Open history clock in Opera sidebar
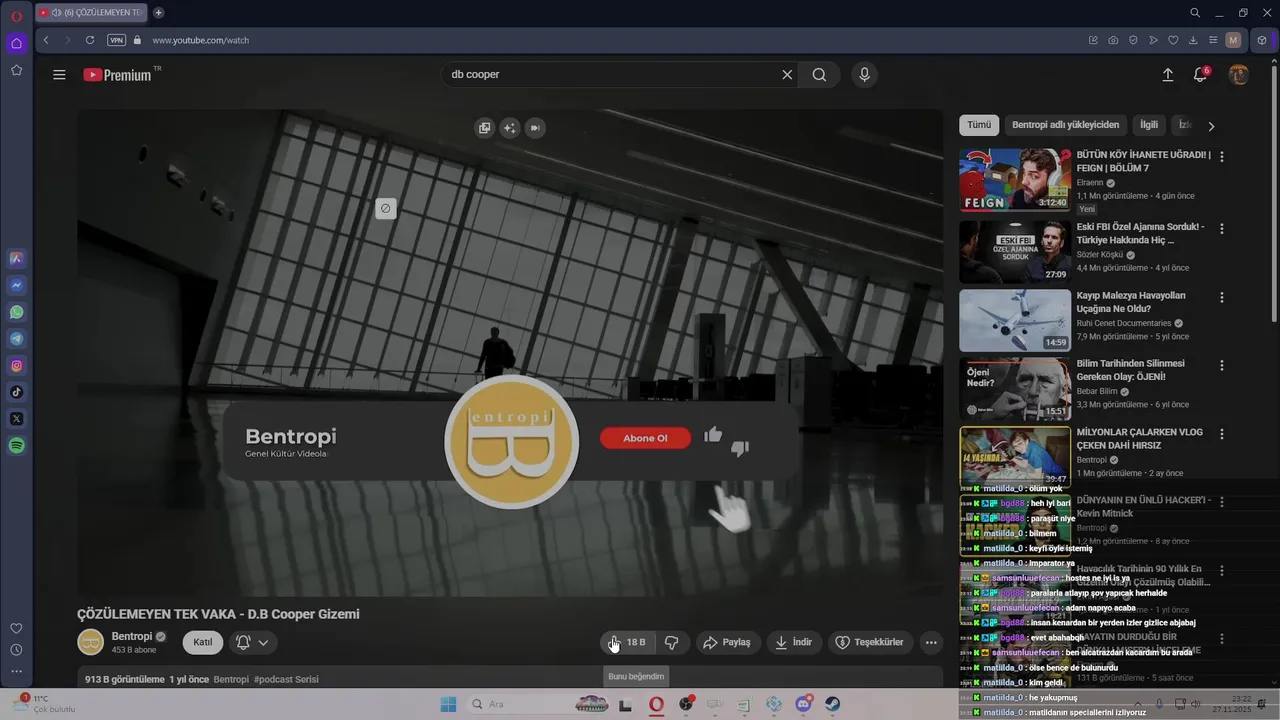1280x720 pixels. pos(16,650)
